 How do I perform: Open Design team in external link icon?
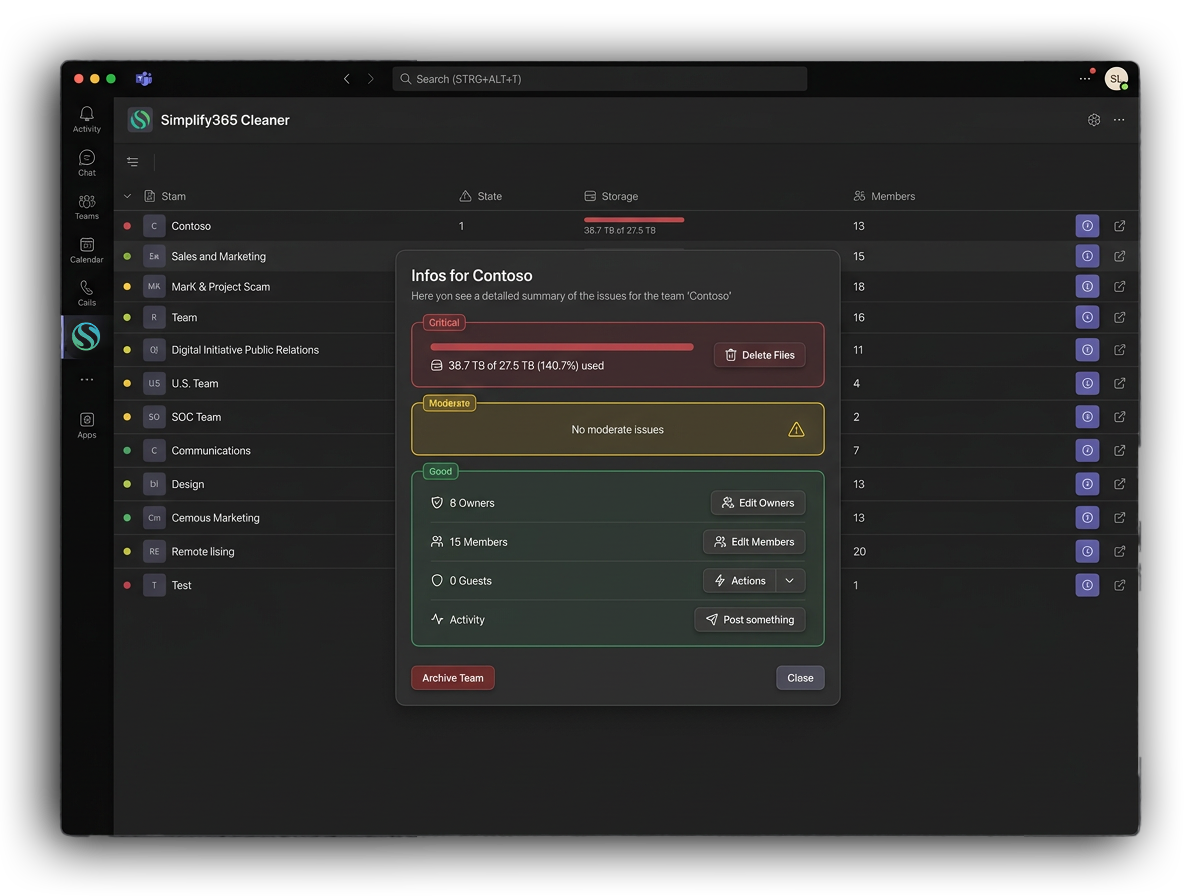click(x=1120, y=484)
